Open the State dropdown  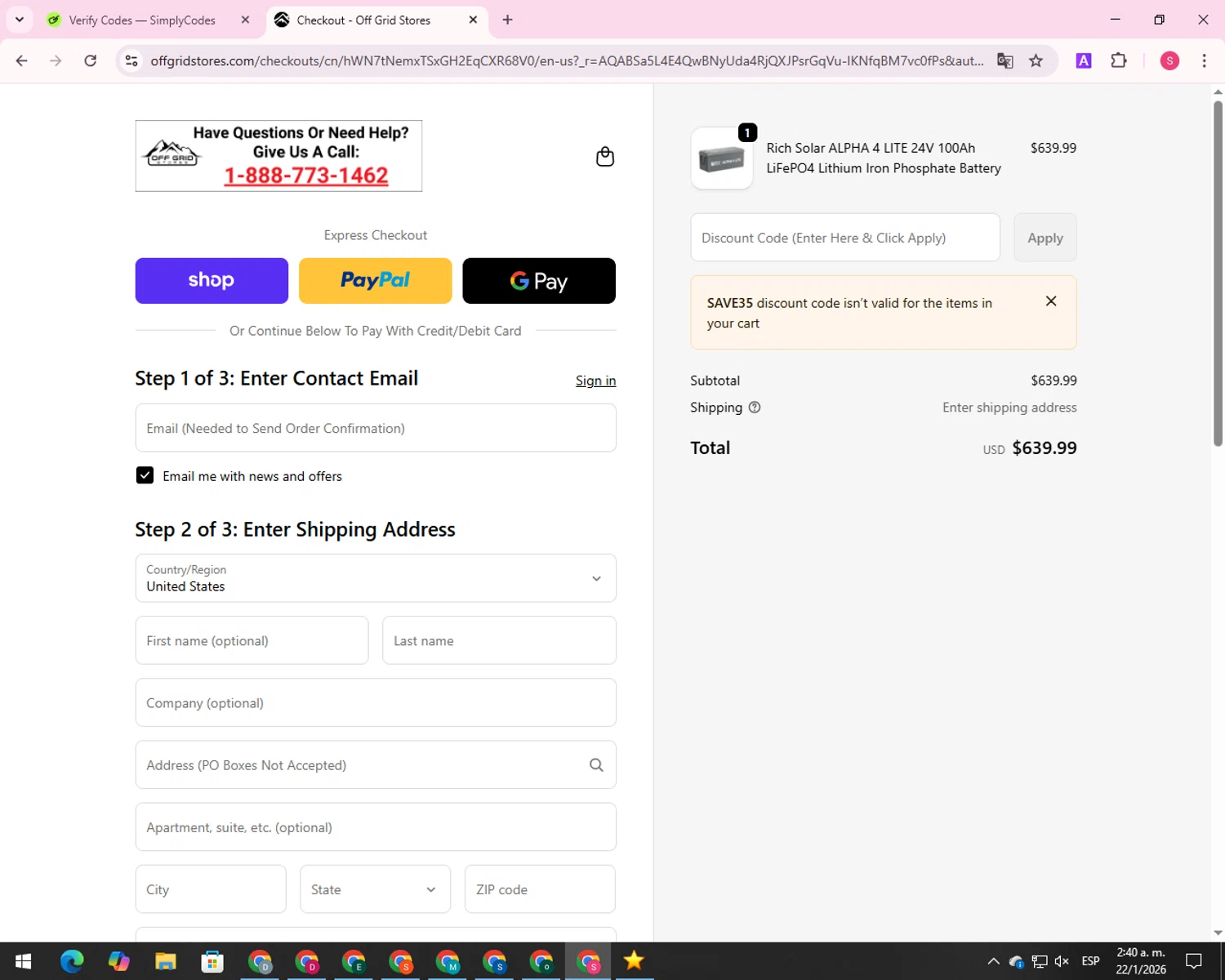[375, 889]
